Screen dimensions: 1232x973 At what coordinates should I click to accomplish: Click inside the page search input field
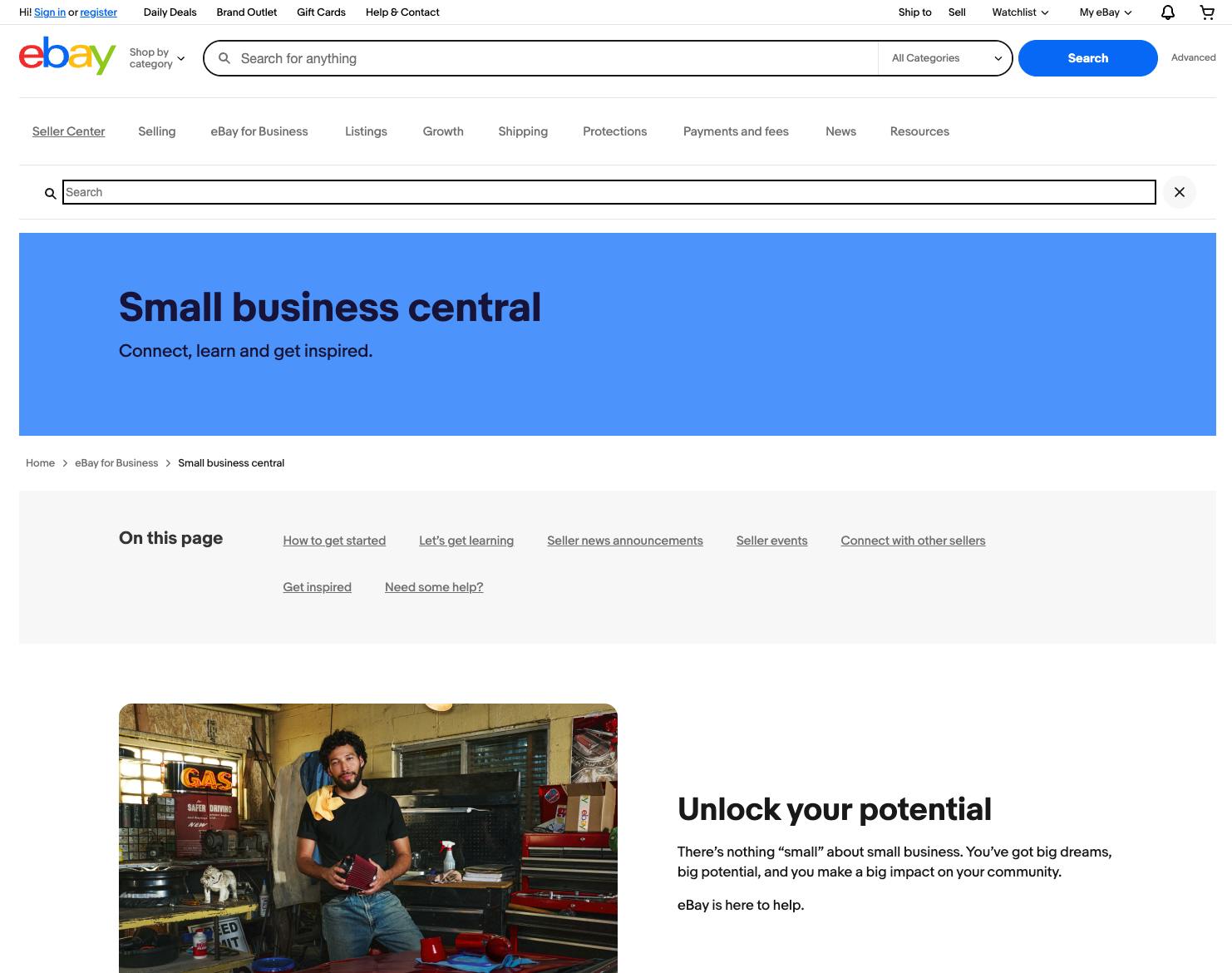(582, 192)
